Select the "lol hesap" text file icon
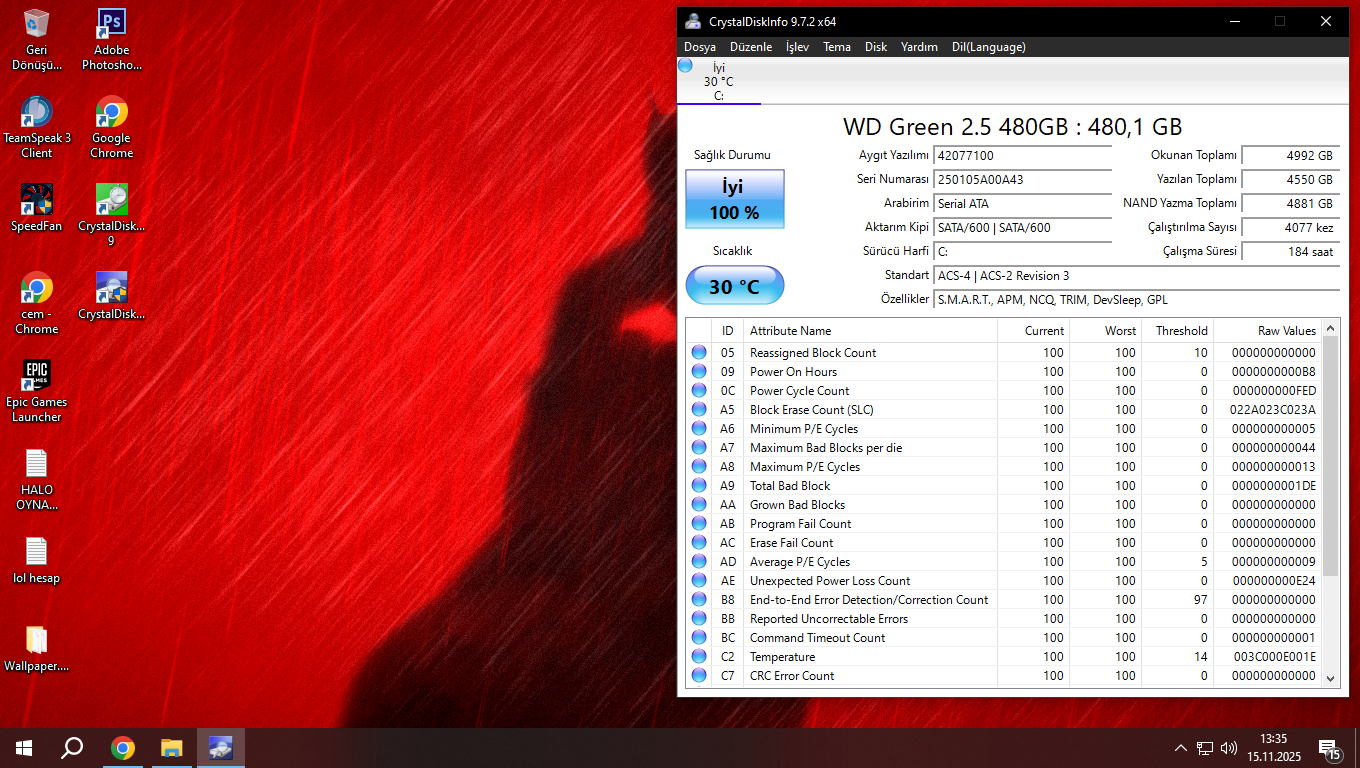Viewport: 1360px width, 768px height. pos(36,560)
